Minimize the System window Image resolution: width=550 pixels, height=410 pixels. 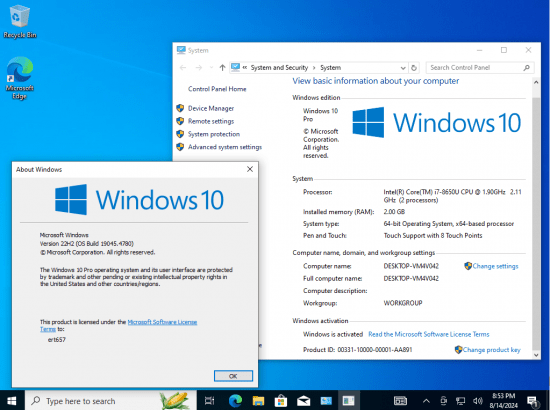479,50
